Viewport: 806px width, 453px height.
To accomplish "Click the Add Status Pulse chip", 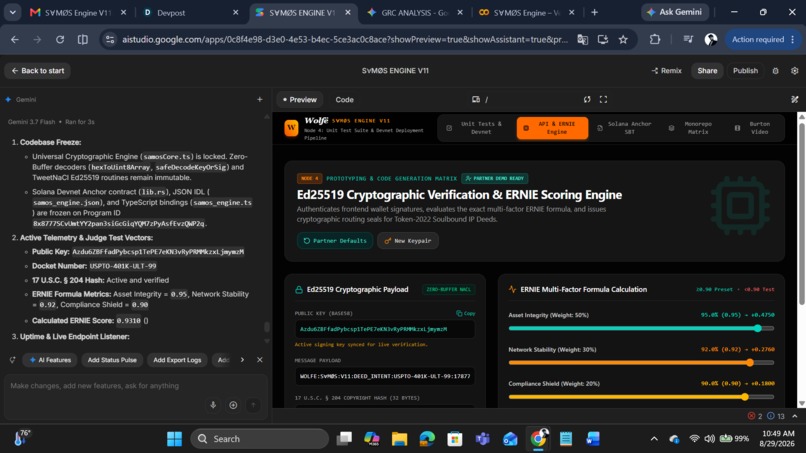I will coord(112,360).
